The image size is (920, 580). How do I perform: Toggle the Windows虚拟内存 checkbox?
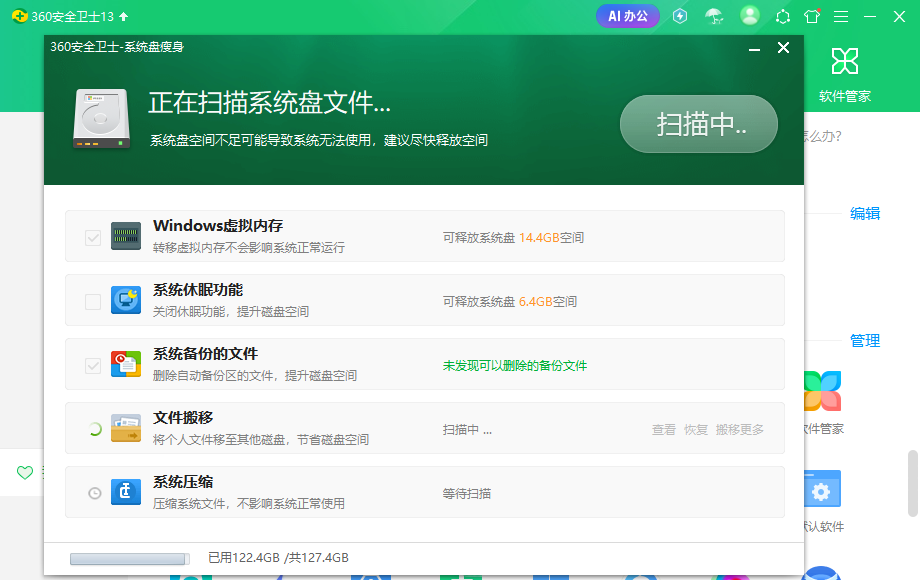[93, 238]
